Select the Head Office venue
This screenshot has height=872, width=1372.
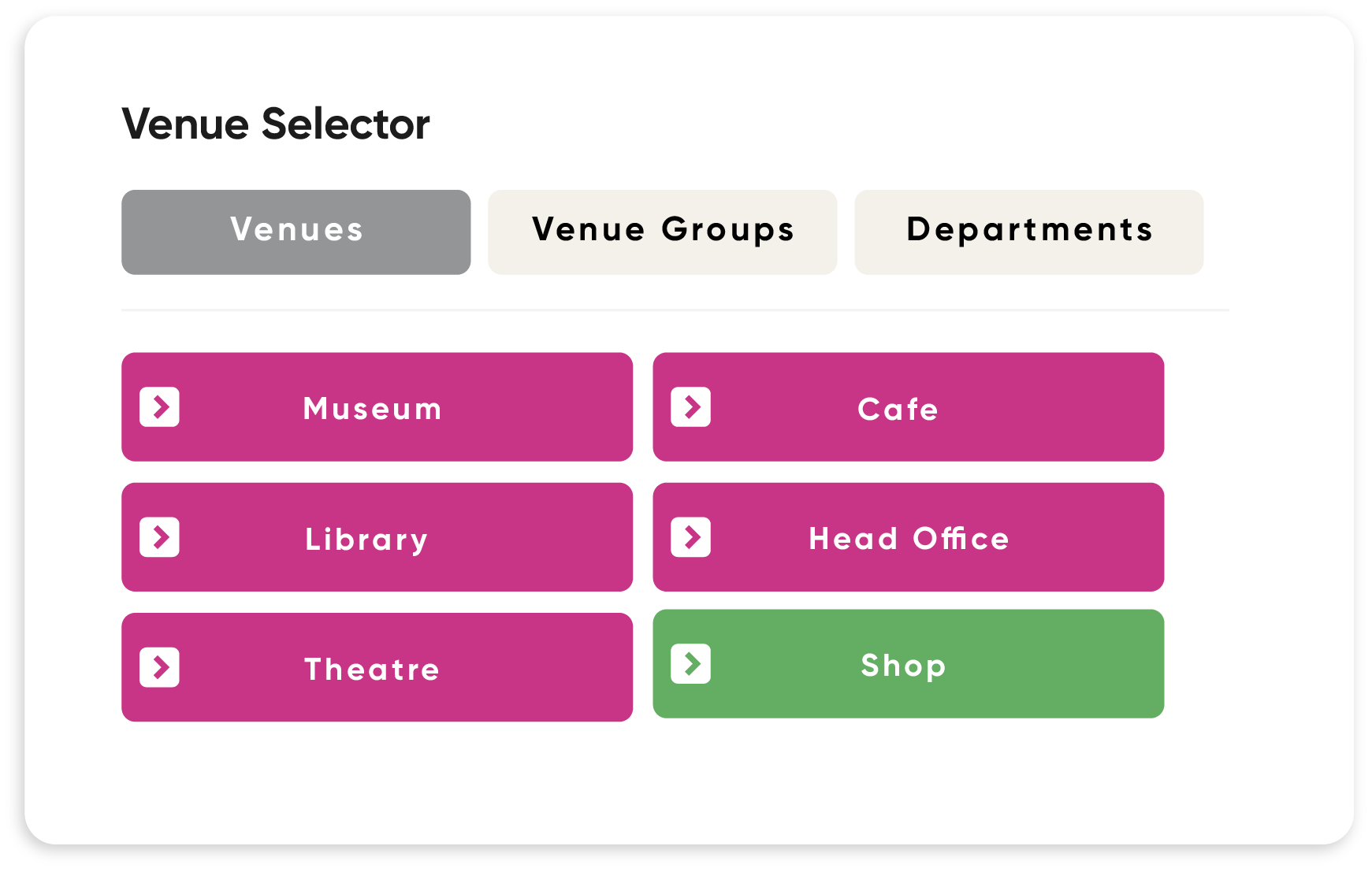tap(908, 537)
